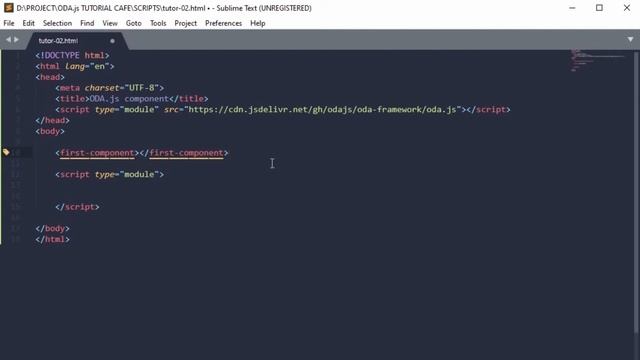Maximize the Sublime Text window
Screen dimensions: 640x360
pyautogui.click(x=599, y=8)
